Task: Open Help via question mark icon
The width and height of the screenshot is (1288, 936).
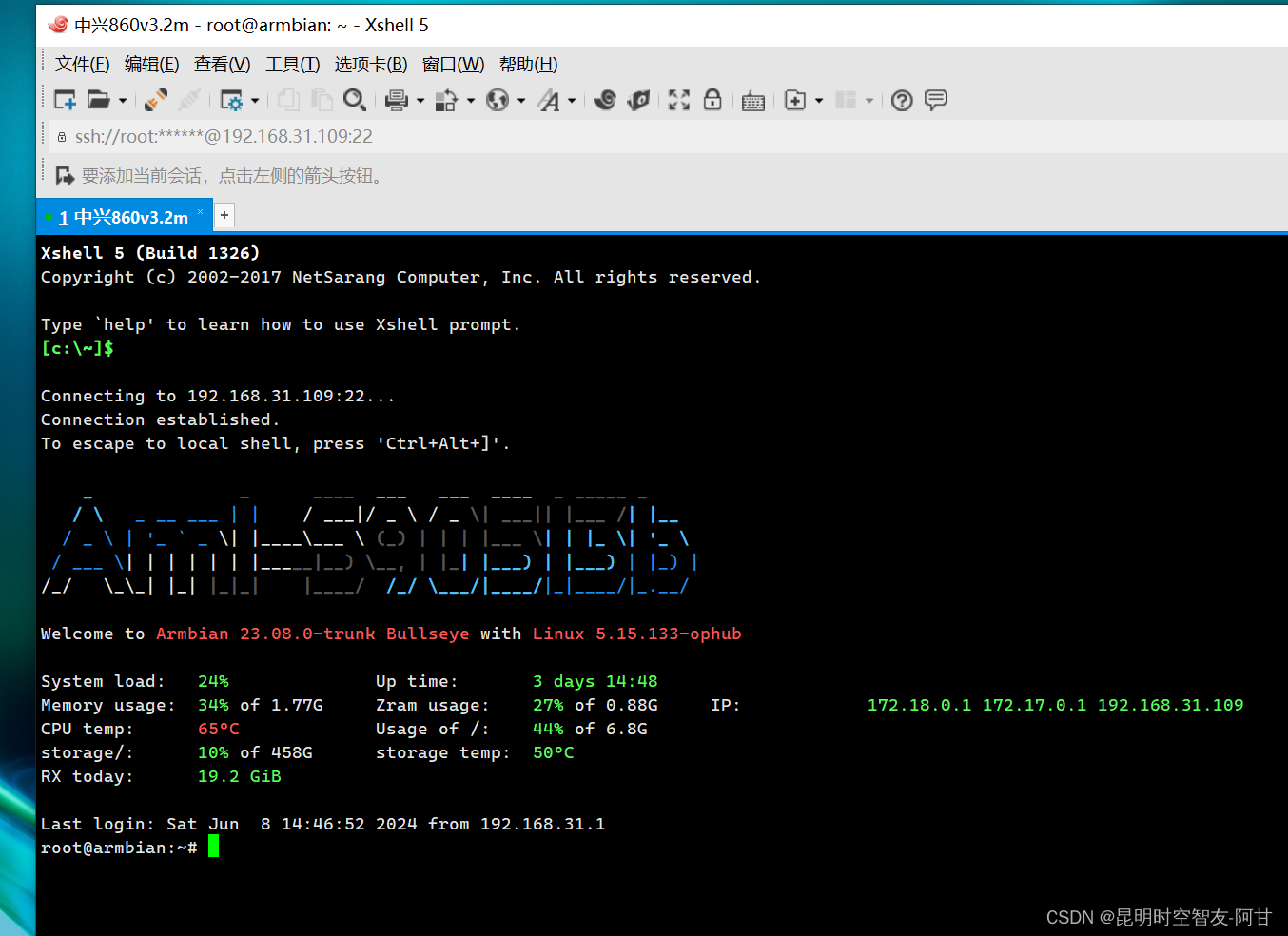Action: point(903,101)
